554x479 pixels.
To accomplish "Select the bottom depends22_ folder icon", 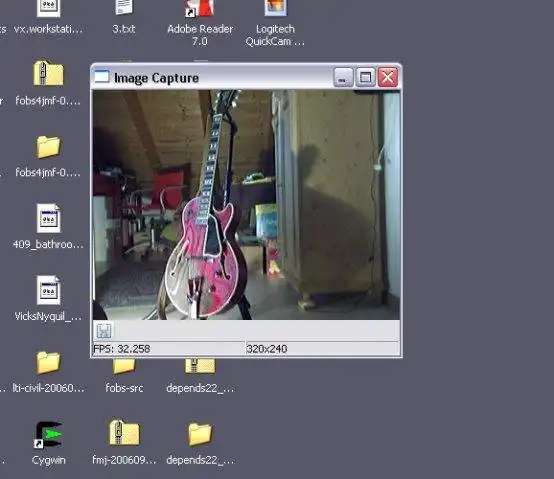I will 200,434.
